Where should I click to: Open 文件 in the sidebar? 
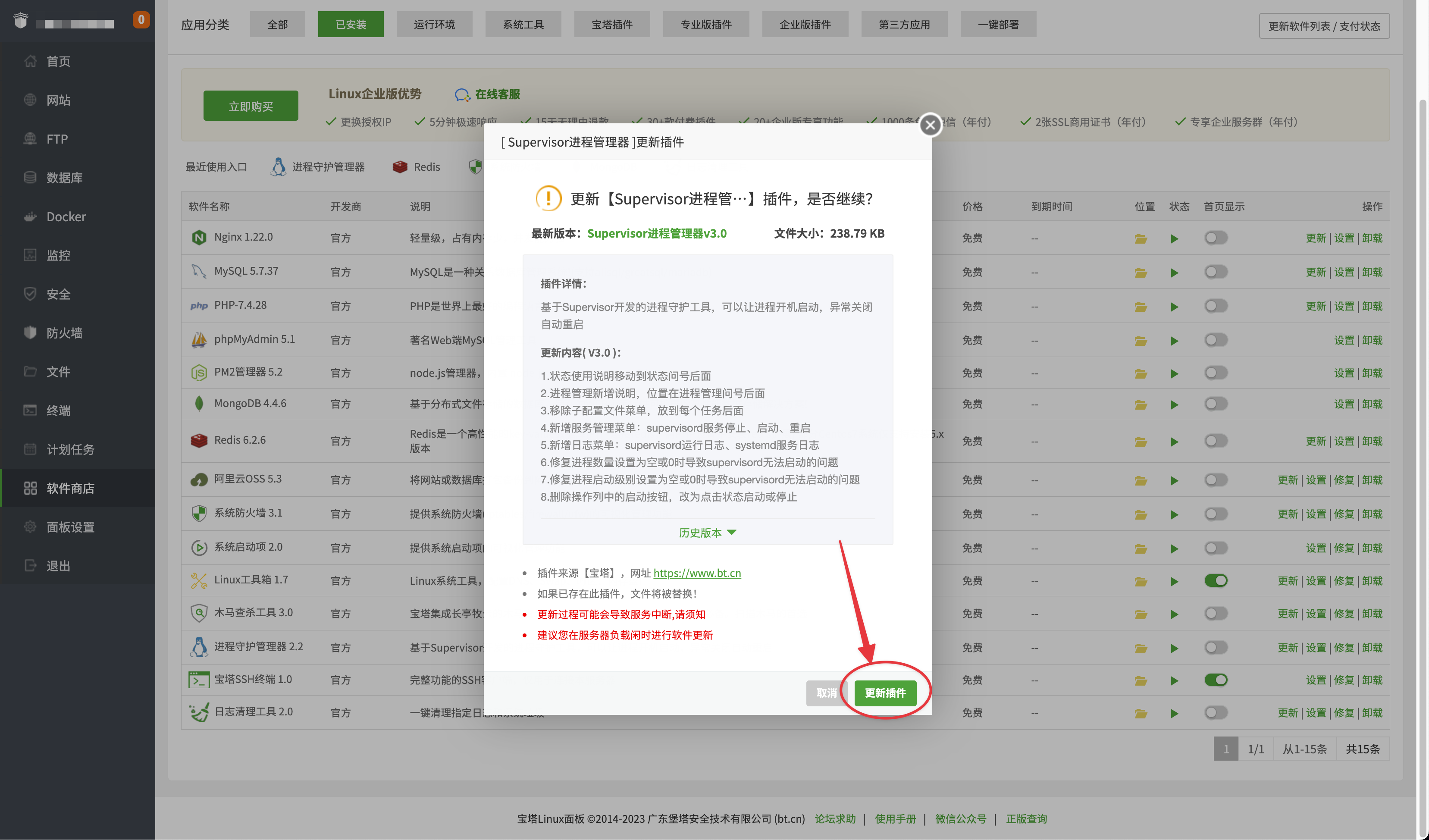pyautogui.click(x=78, y=372)
